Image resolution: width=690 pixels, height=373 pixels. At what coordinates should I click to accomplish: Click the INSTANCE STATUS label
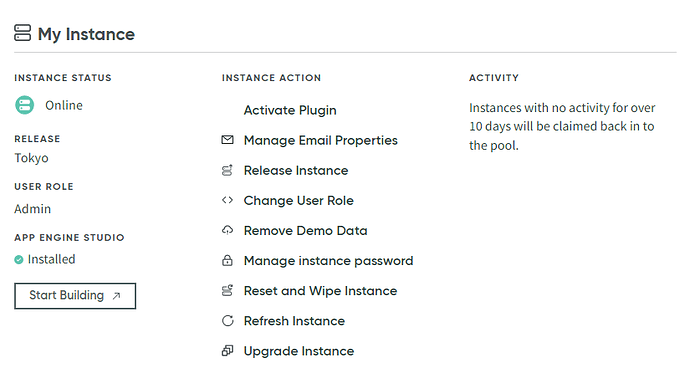pyautogui.click(x=63, y=78)
